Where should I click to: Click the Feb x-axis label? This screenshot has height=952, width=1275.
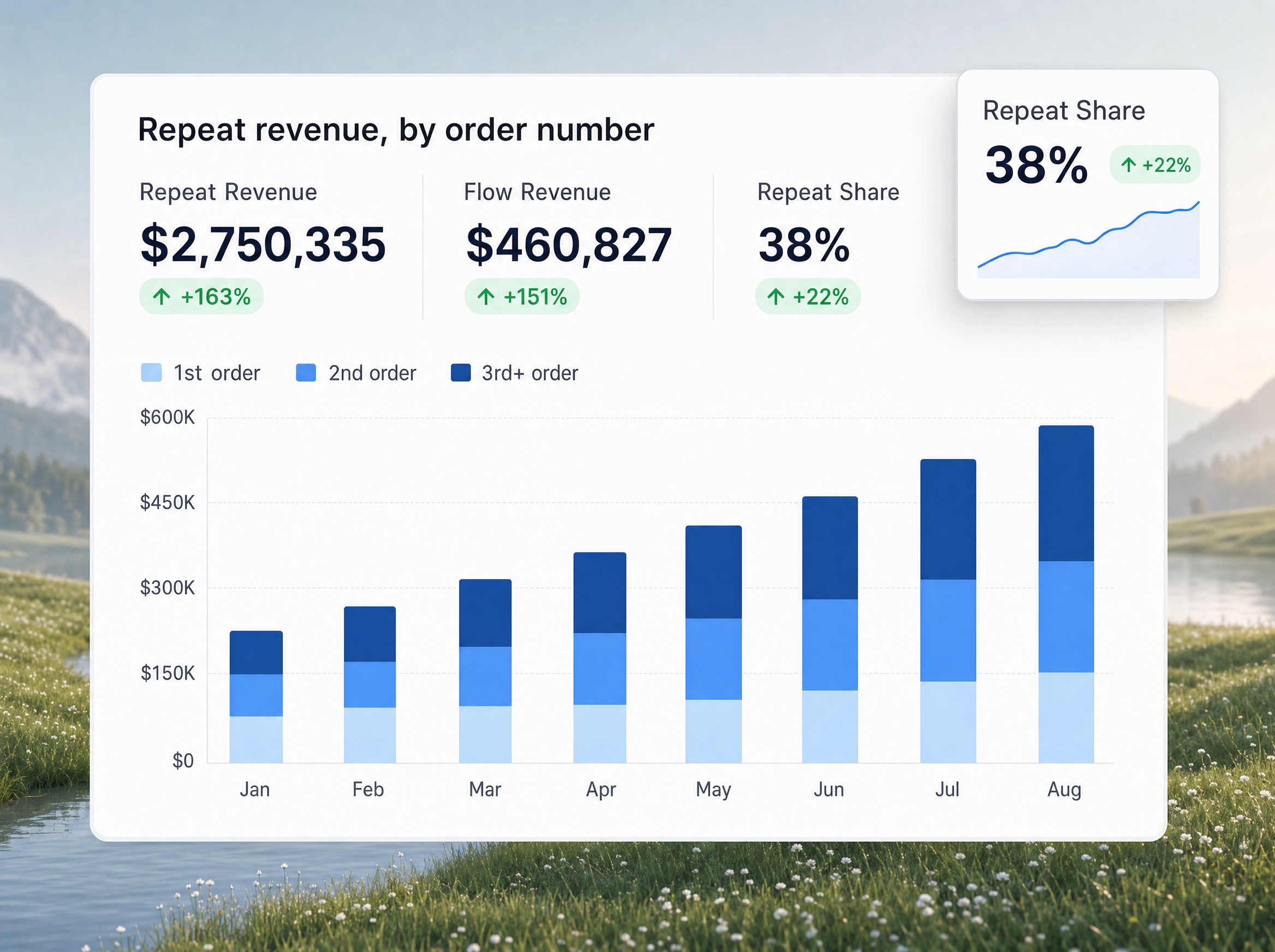(x=368, y=789)
